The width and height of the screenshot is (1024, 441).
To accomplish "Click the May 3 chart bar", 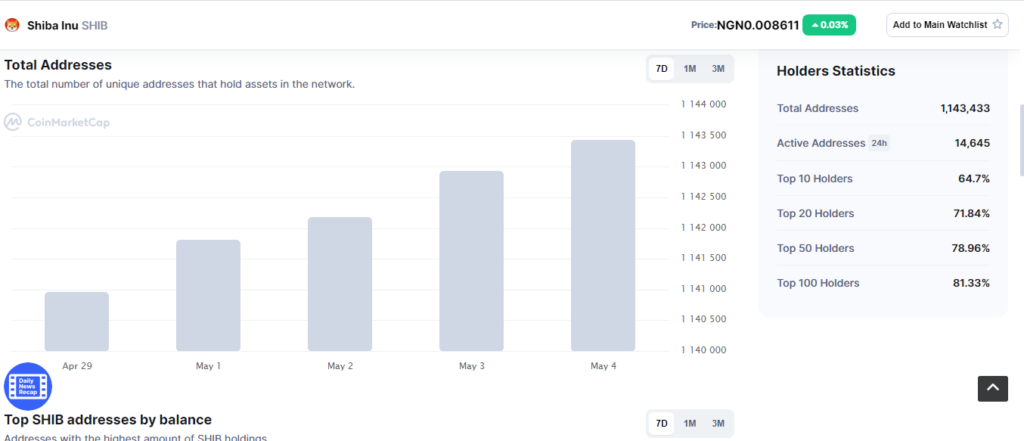I will tap(472, 261).
